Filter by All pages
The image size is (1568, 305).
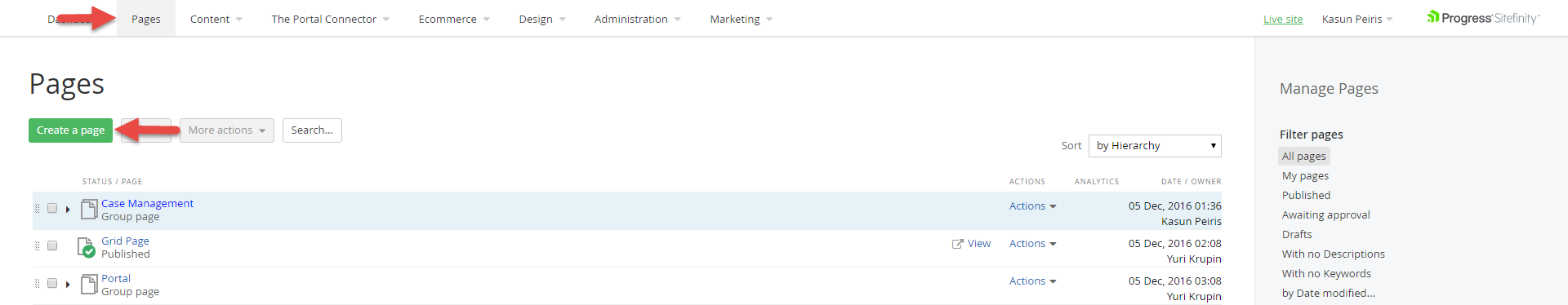[1303, 157]
